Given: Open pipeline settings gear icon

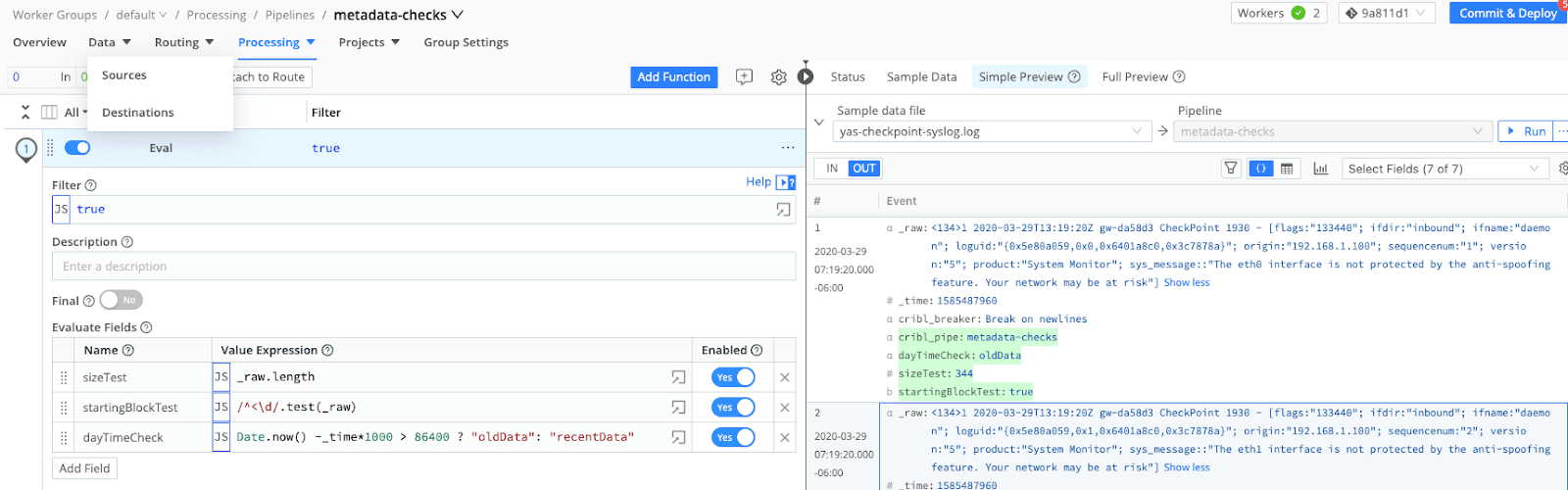Looking at the screenshot, I should pos(778,77).
